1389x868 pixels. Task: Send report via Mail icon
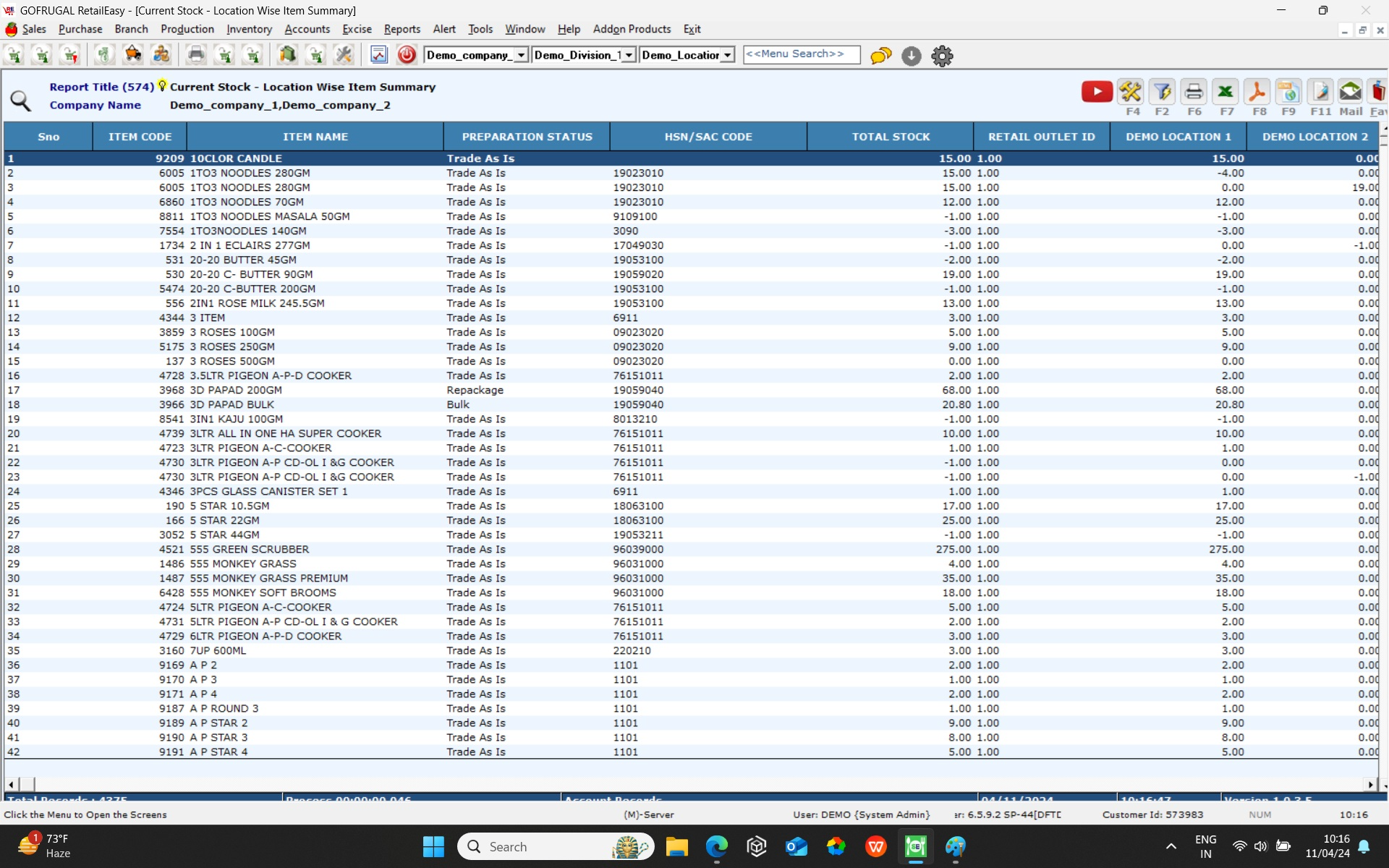[1350, 92]
